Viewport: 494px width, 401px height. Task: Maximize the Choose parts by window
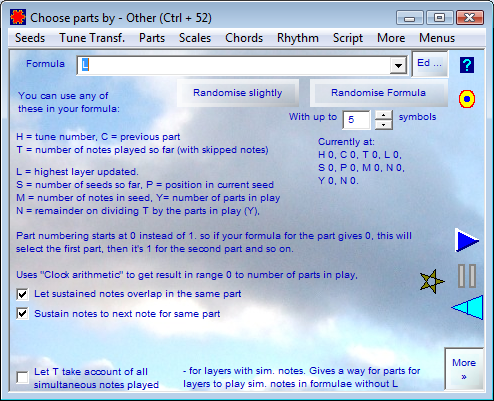439,18
